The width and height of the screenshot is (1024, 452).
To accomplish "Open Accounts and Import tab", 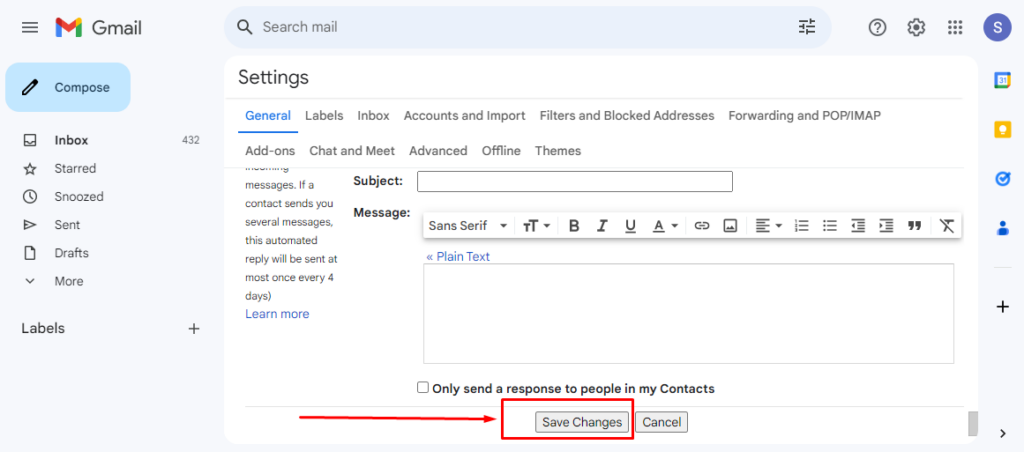I will (464, 116).
